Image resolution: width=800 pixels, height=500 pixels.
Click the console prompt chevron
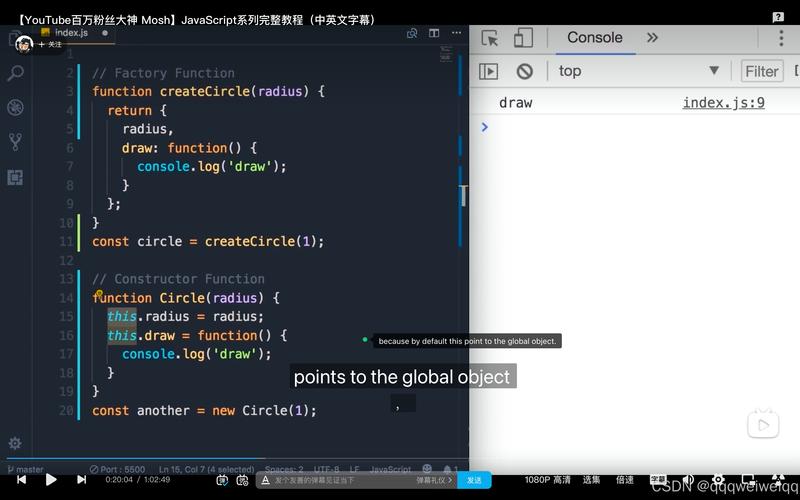point(485,127)
